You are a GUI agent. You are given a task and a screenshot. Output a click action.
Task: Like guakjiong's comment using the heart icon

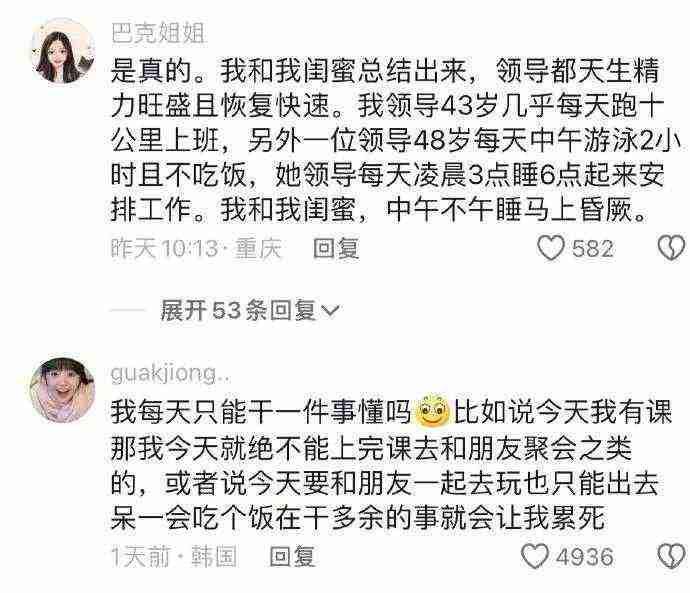[x=535, y=556]
